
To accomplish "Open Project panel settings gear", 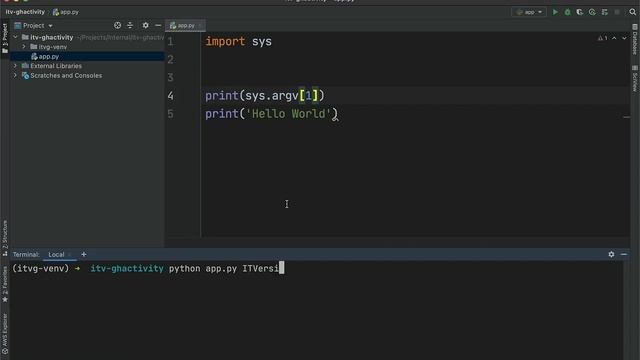I will click(145, 25).
